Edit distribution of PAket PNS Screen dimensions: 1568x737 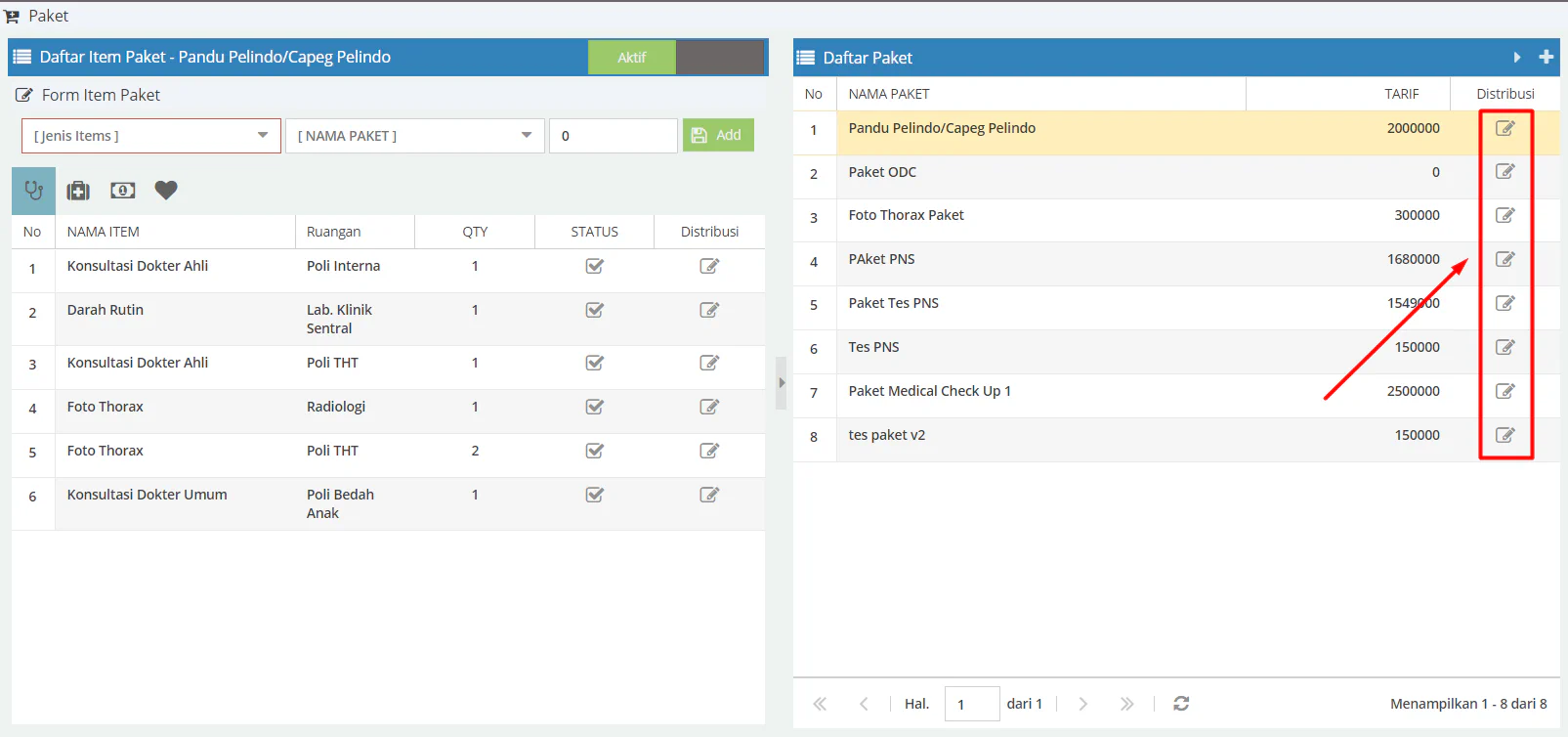pos(1505,259)
